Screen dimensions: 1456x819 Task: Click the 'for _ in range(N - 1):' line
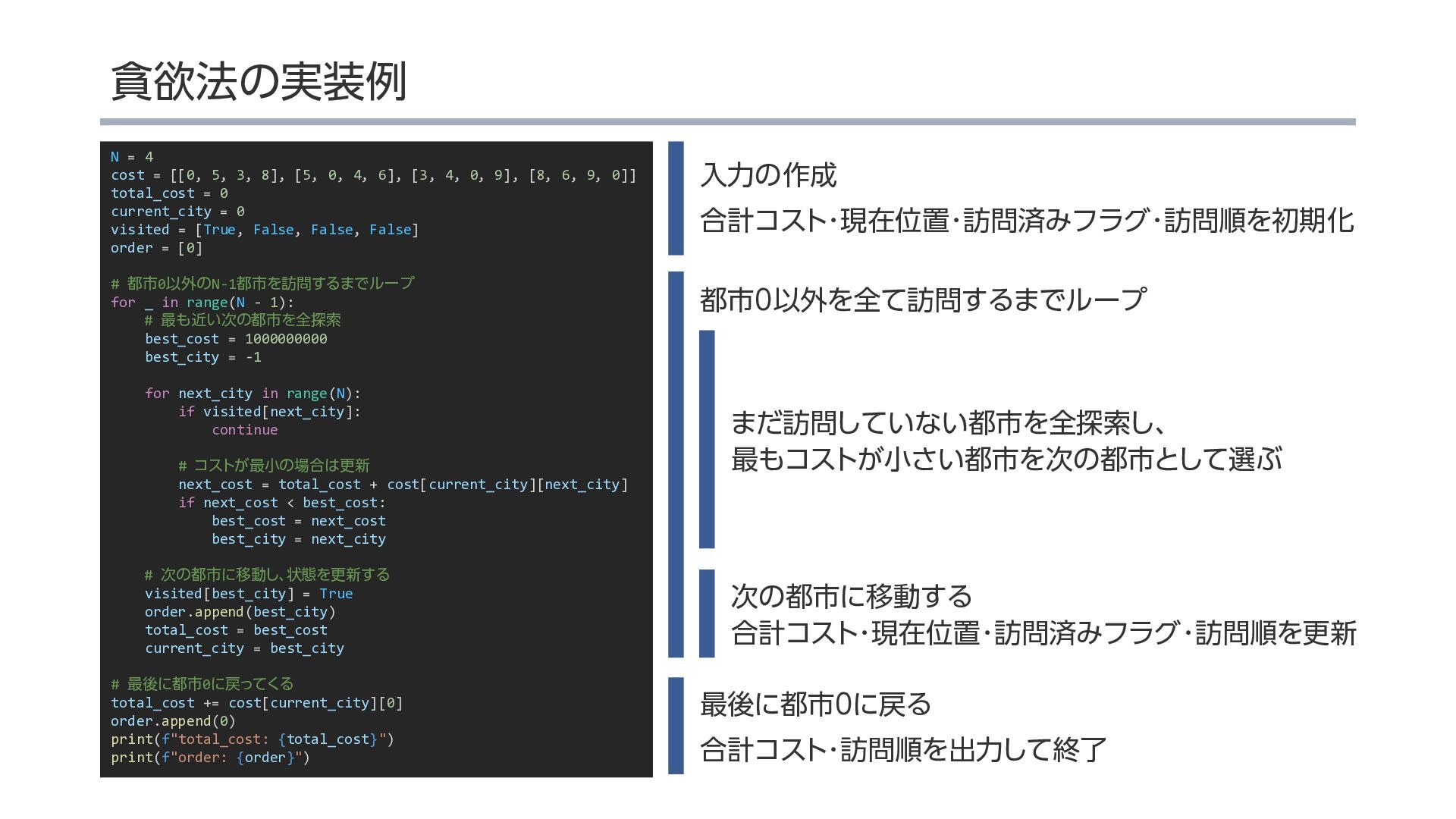pos(202,303)
